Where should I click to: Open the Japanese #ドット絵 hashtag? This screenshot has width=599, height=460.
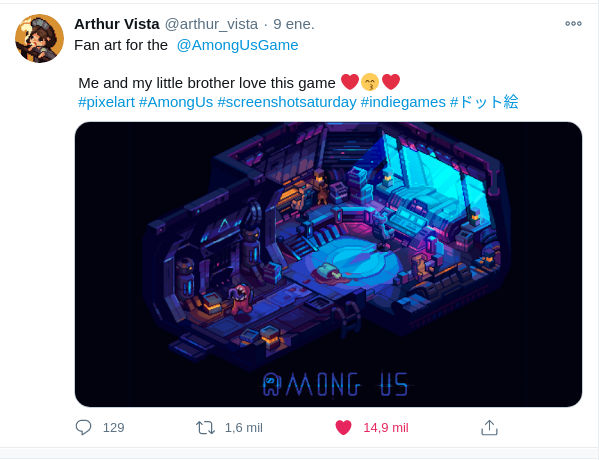[484, 102]
